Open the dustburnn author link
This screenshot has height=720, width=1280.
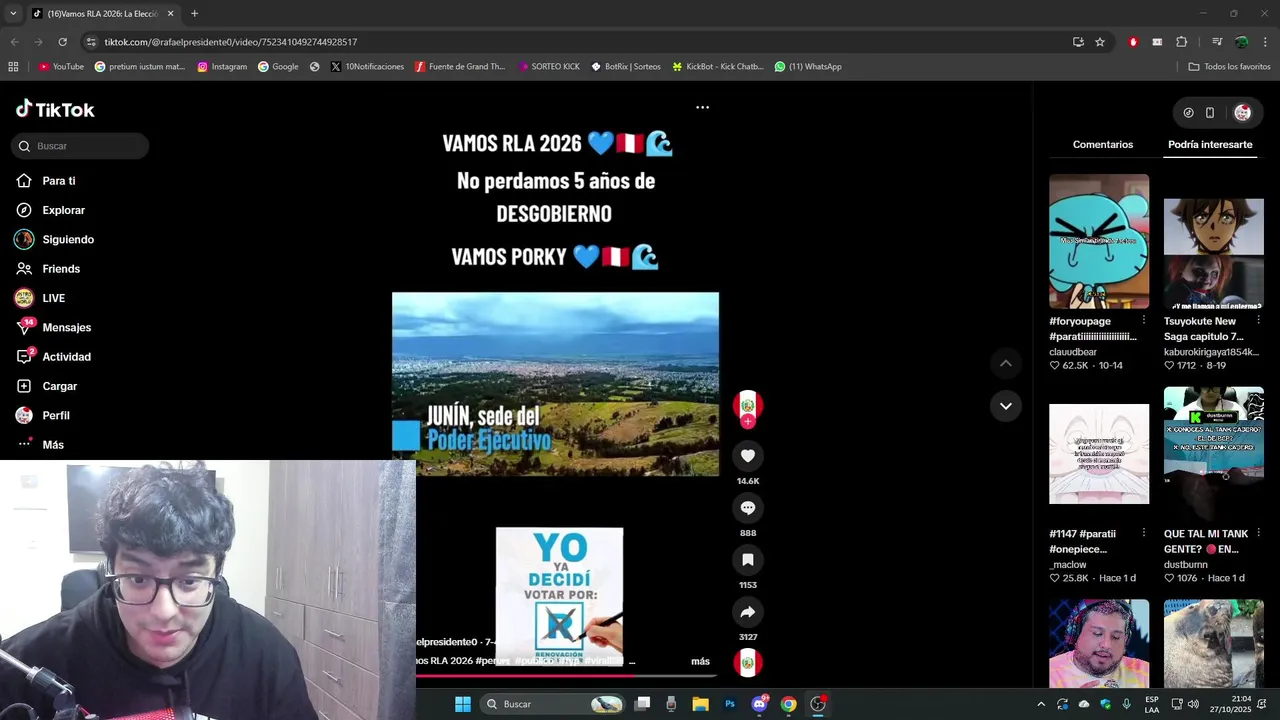pyautogui.click(x=1185, y=565)
